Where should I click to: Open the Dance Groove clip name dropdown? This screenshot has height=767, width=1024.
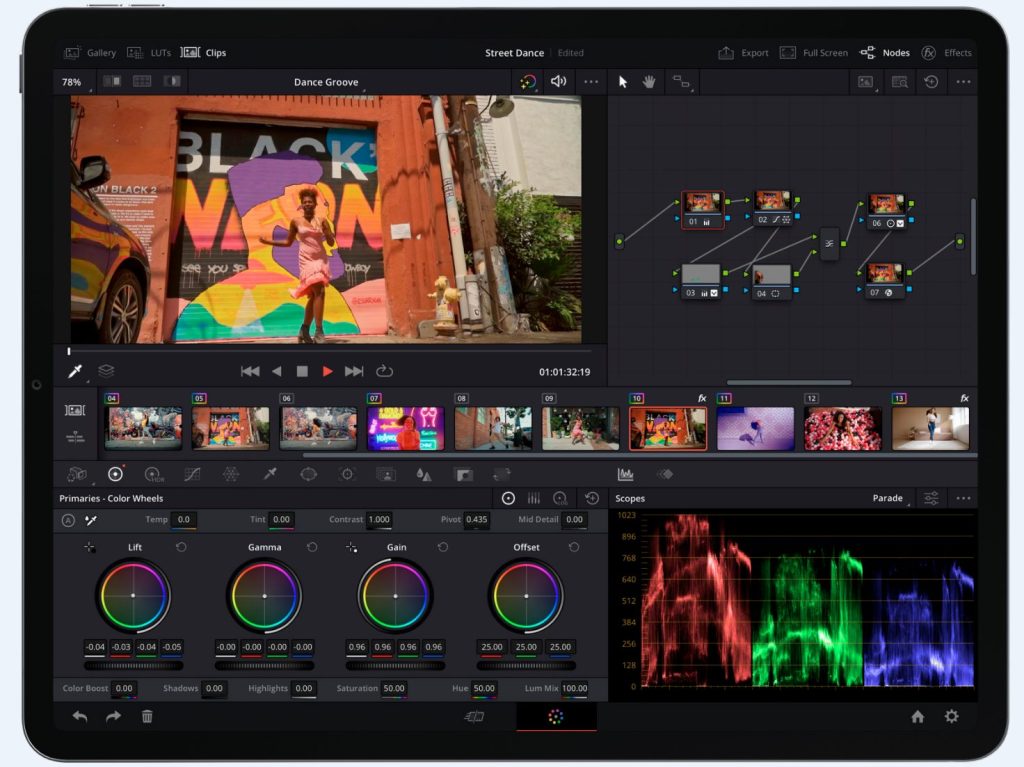click(327, 82)
